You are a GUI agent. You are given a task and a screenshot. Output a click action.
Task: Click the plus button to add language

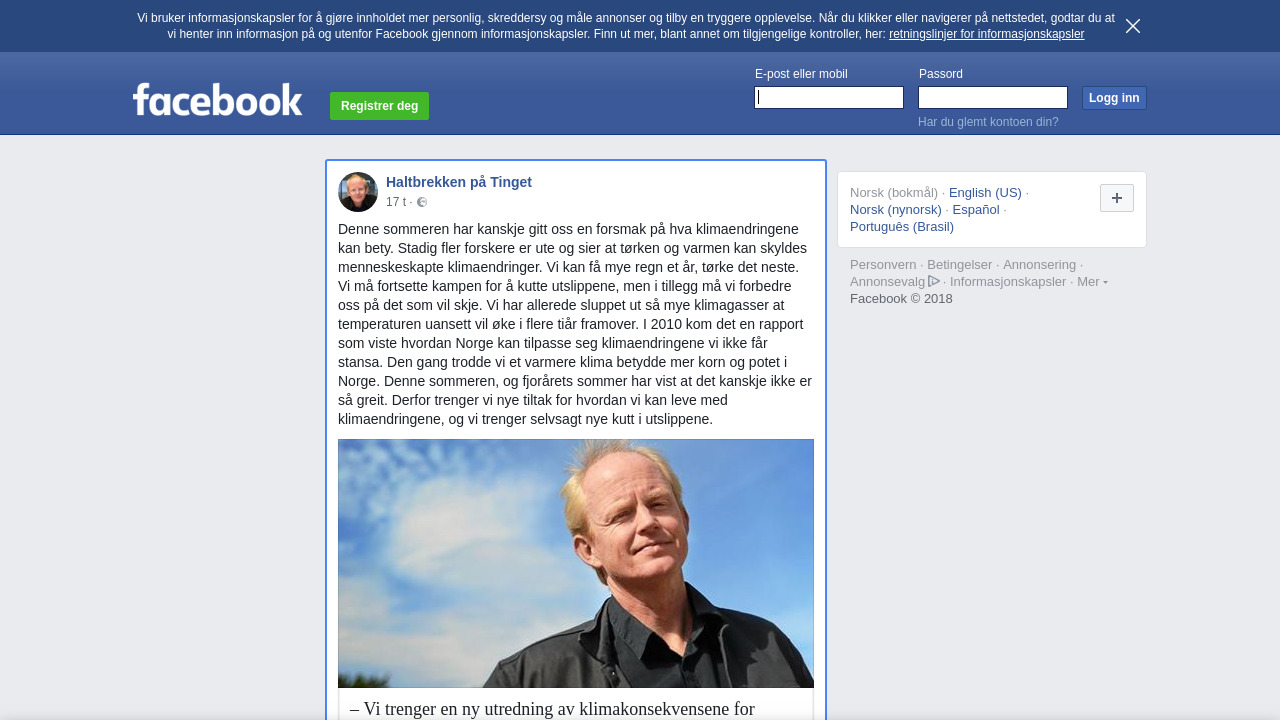(1117, 198)
